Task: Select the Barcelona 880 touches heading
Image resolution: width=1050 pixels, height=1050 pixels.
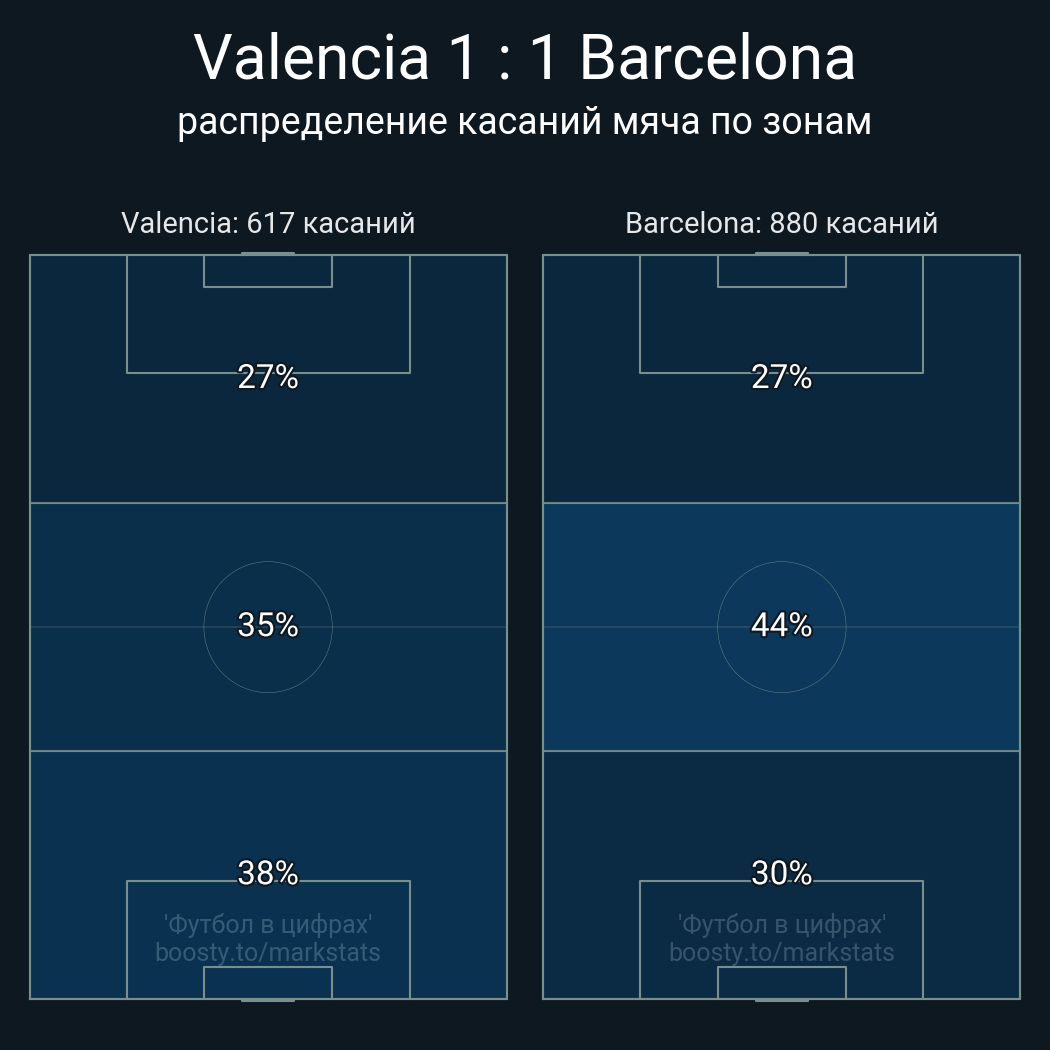Action: click(781, 223)
